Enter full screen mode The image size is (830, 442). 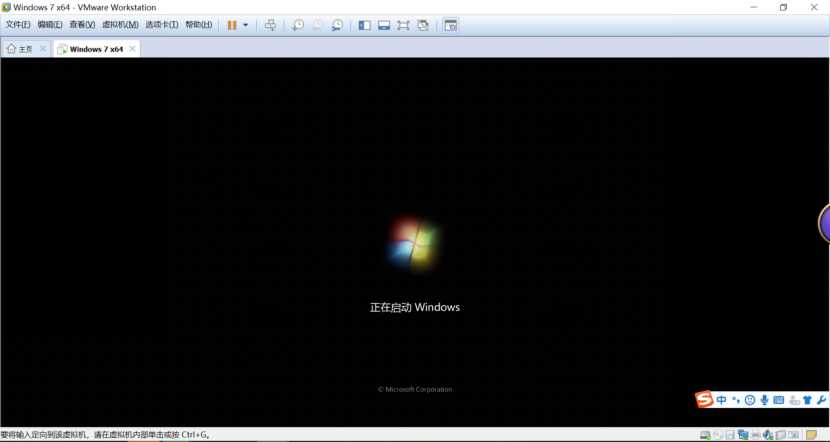(403, 25)
